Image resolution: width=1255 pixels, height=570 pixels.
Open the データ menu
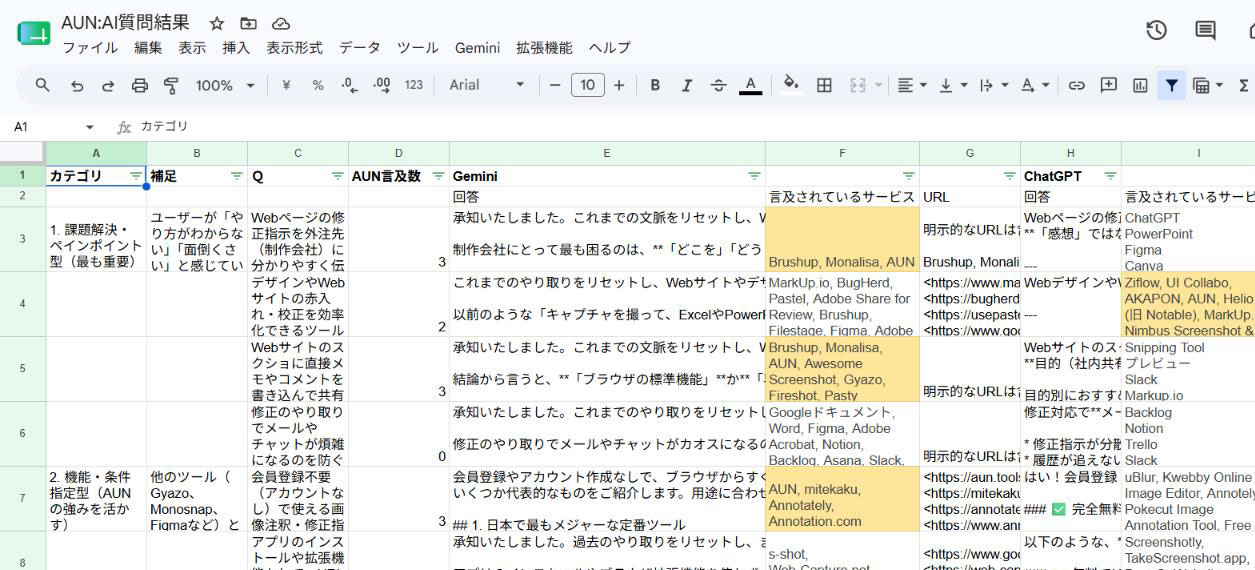coord(359,47)
